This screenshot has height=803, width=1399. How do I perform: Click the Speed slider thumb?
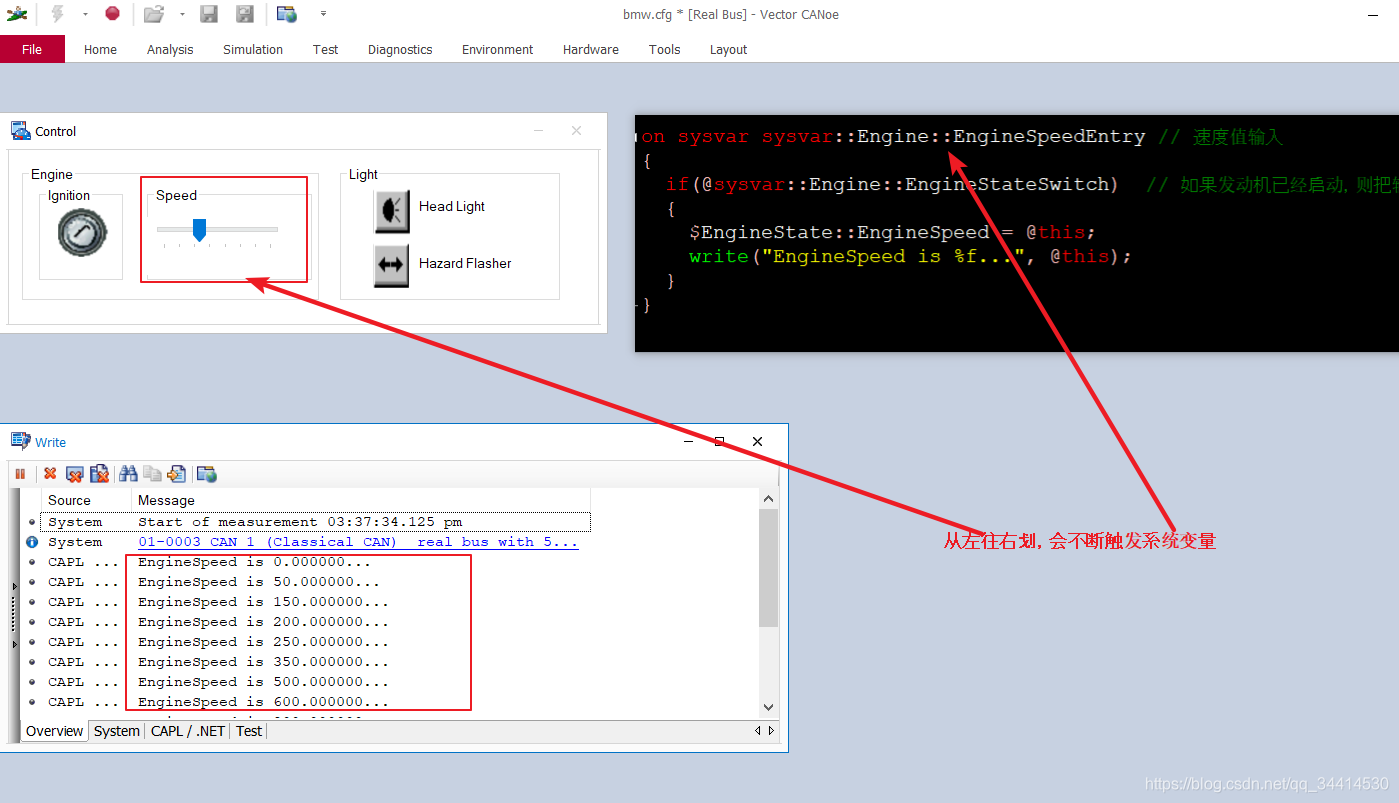point(199,231)
